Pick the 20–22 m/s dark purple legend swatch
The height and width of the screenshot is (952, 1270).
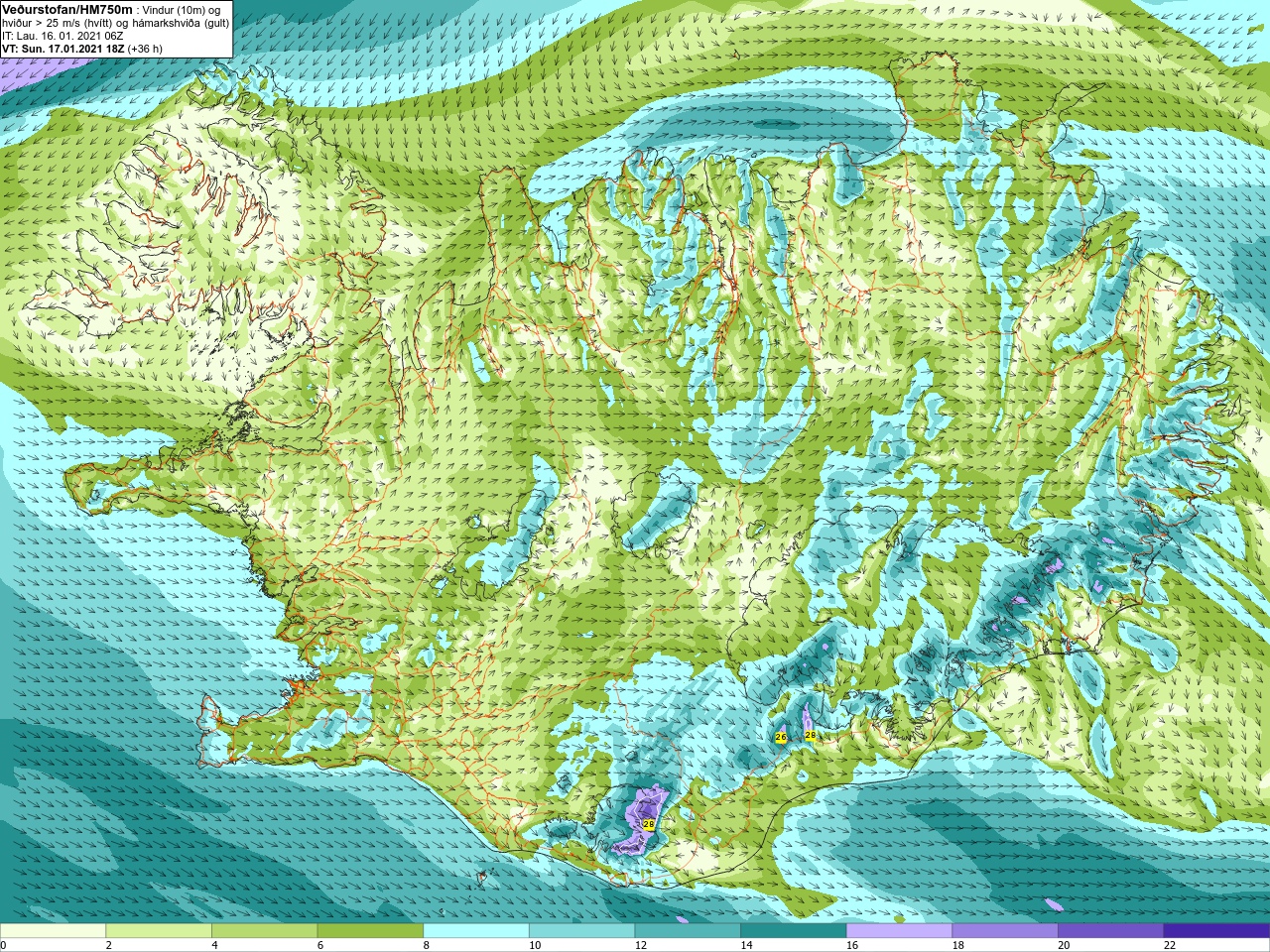(x=1111, y=931)
